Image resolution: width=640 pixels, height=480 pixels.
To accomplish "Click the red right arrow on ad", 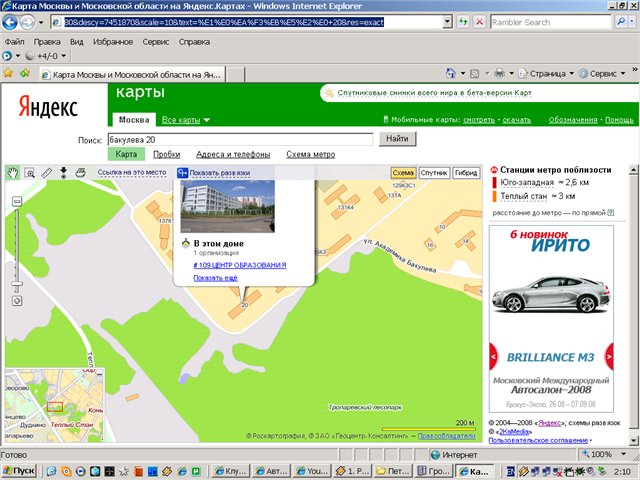I will 609,357.
